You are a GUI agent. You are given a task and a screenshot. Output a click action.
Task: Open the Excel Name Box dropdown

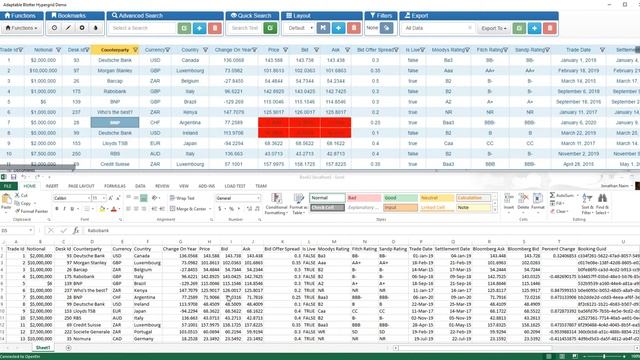point(31,231)
